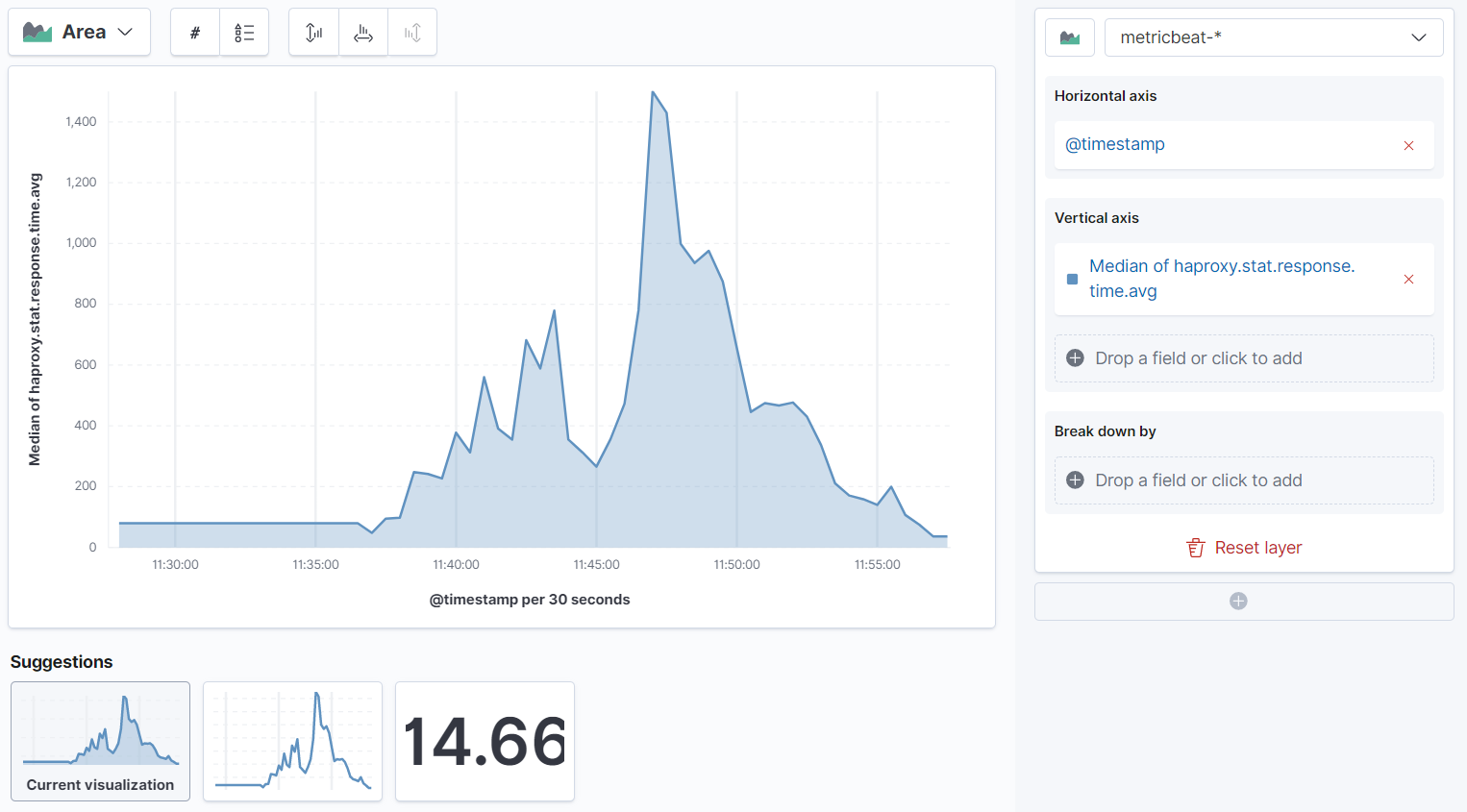Expand the chevron on the chart type switcher
Screen dimensions: 1467x812
click(124, 31)
